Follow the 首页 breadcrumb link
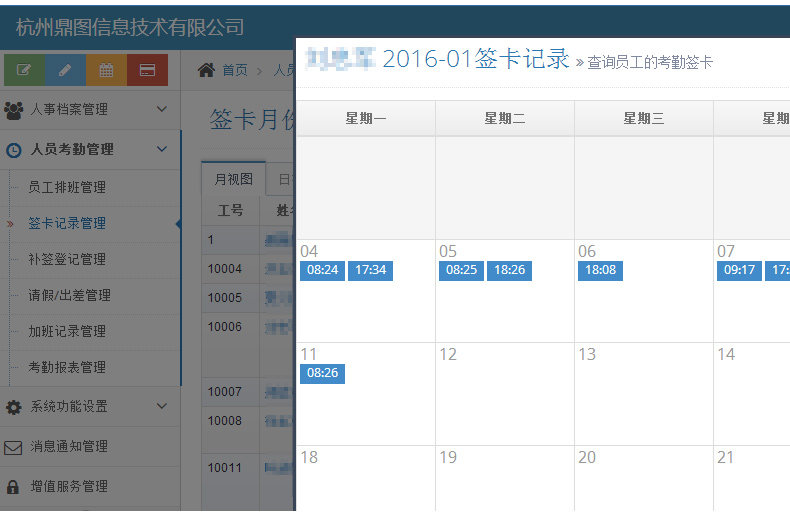790x517 pixels. tap(235, 70)
